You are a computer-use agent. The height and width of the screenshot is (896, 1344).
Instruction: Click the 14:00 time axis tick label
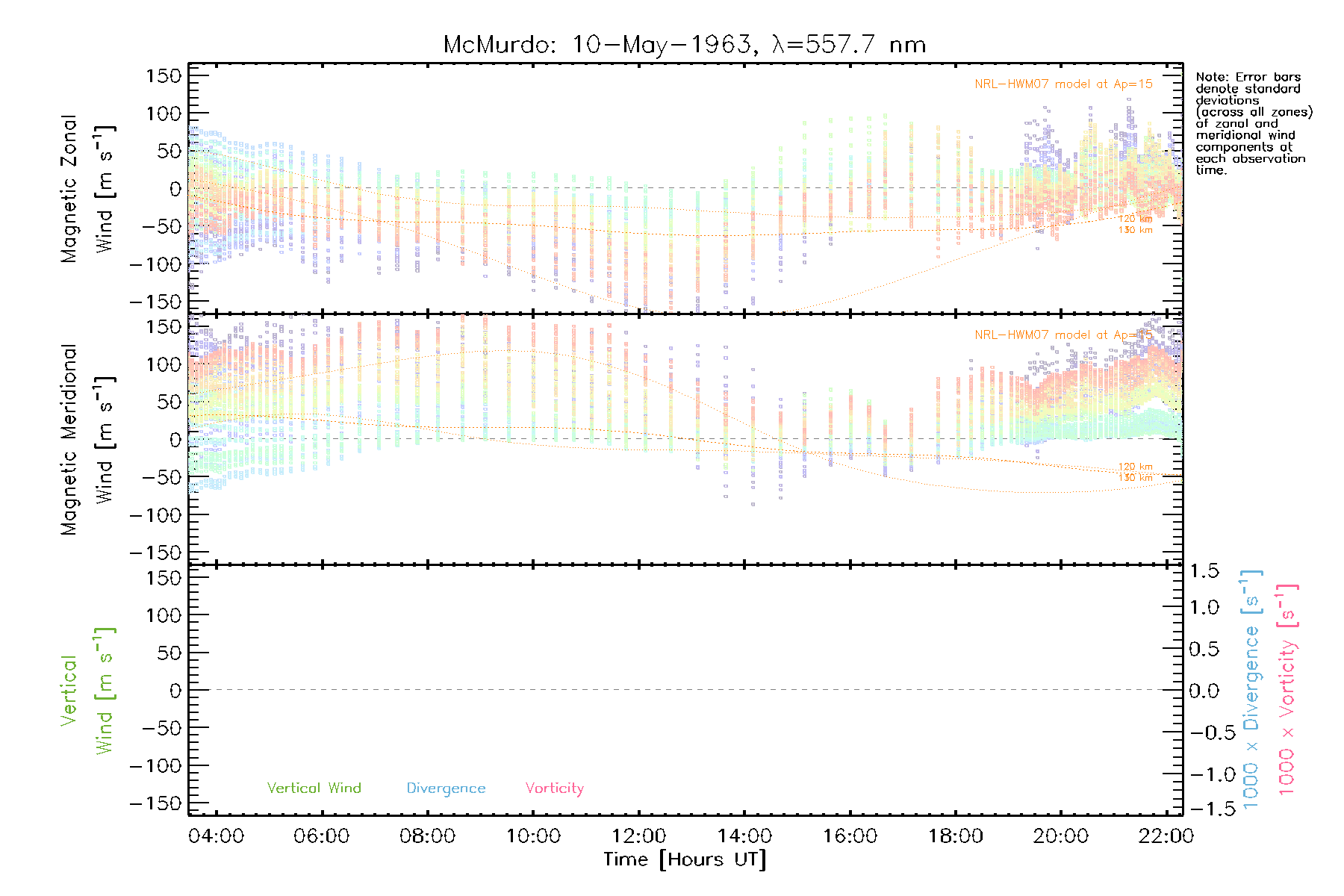point(744,836)
